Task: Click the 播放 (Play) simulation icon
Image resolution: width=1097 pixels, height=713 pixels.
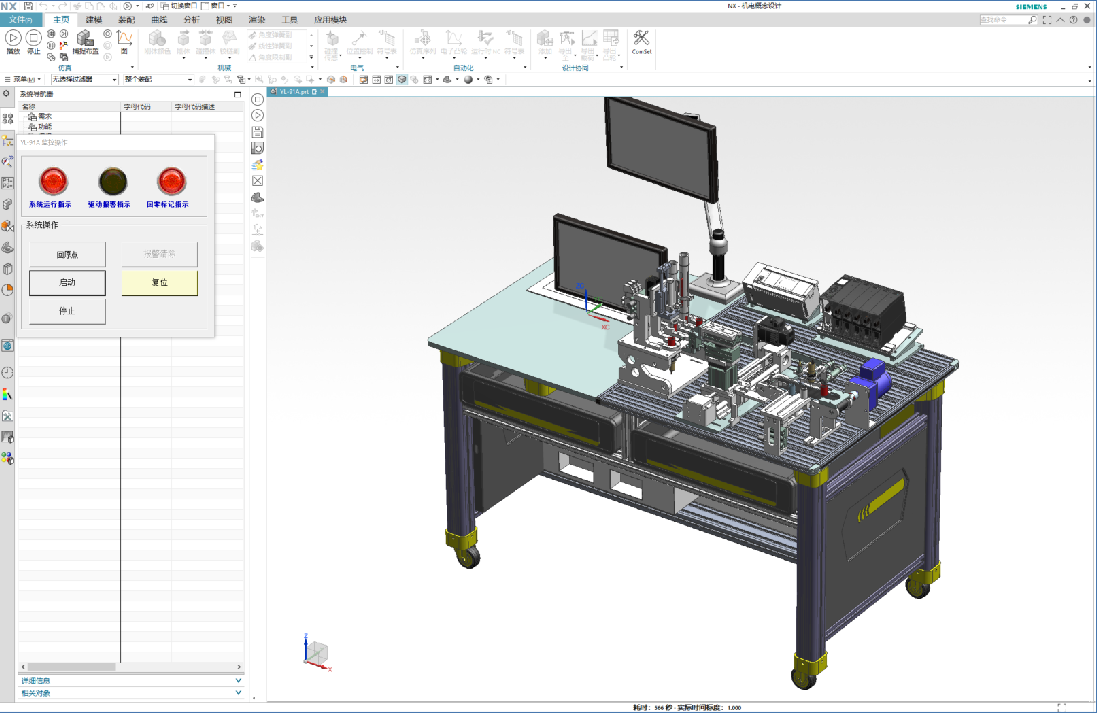Action: (x=13, y=38)
